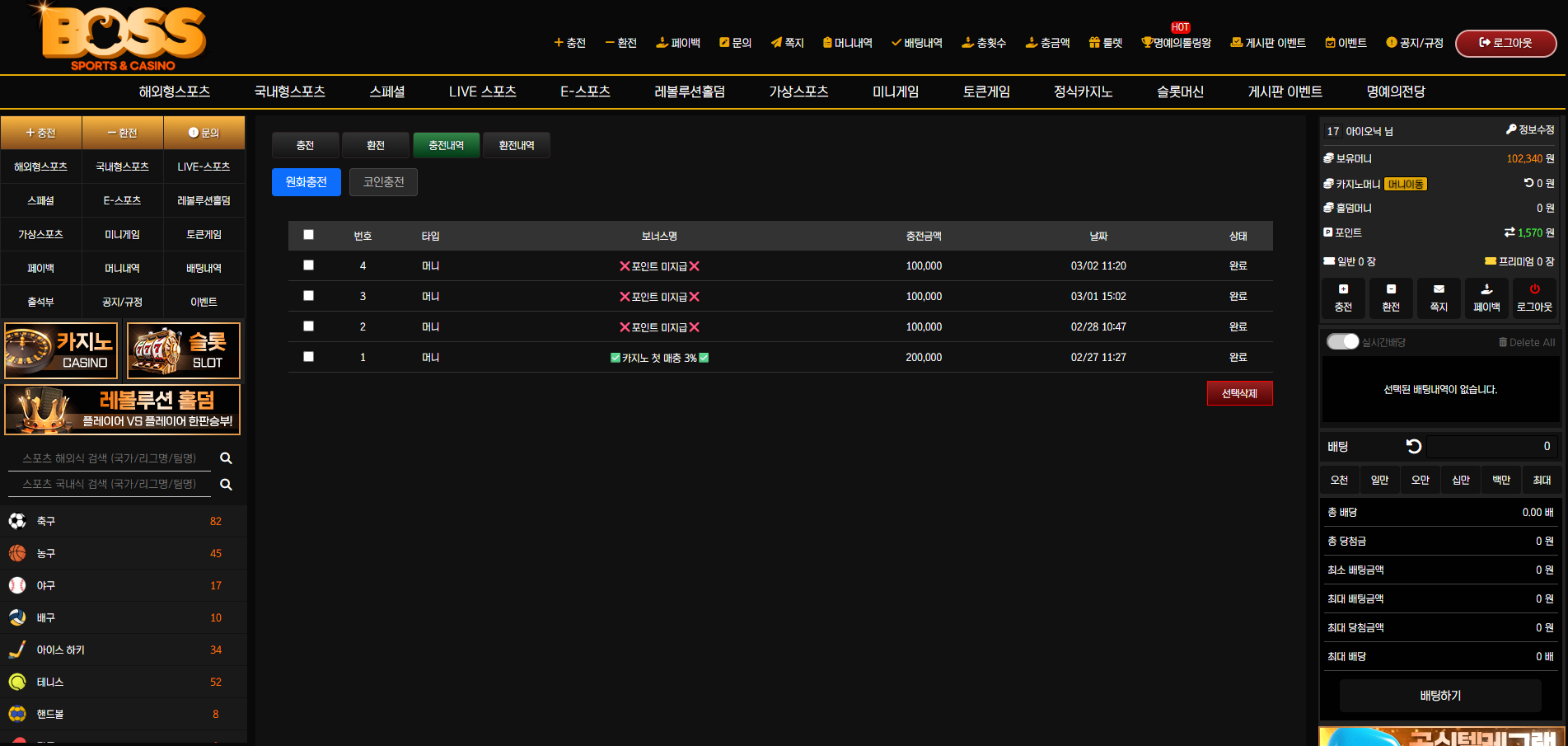Image resolution: width=1568 pixels, height=746 pixels.
Task: Click the 충전 plus icon in user panel
Action: click(1343, 289)
